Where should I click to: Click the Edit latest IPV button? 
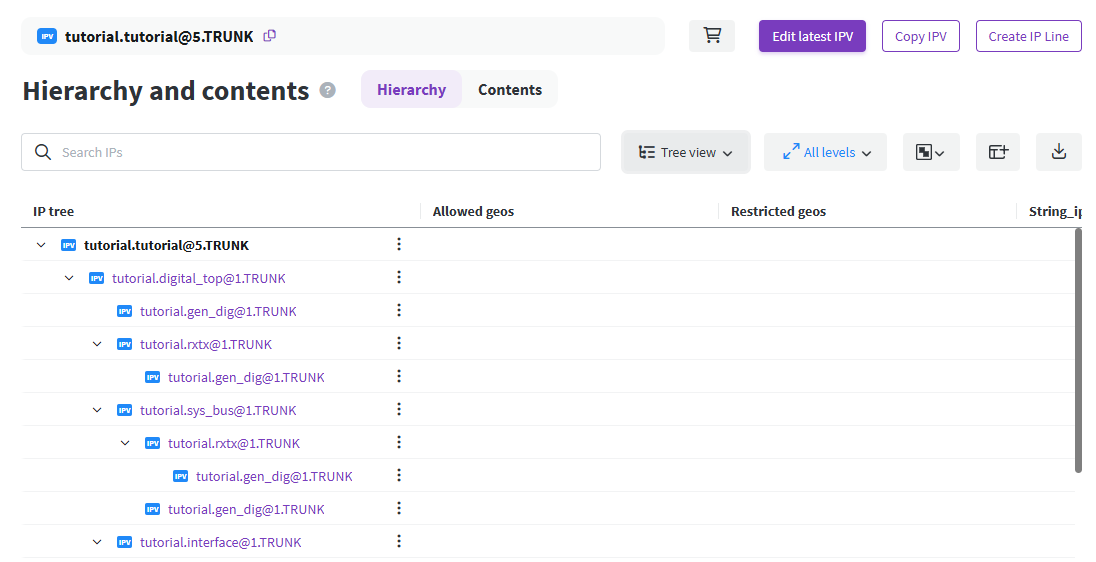(x=812, y=36)
